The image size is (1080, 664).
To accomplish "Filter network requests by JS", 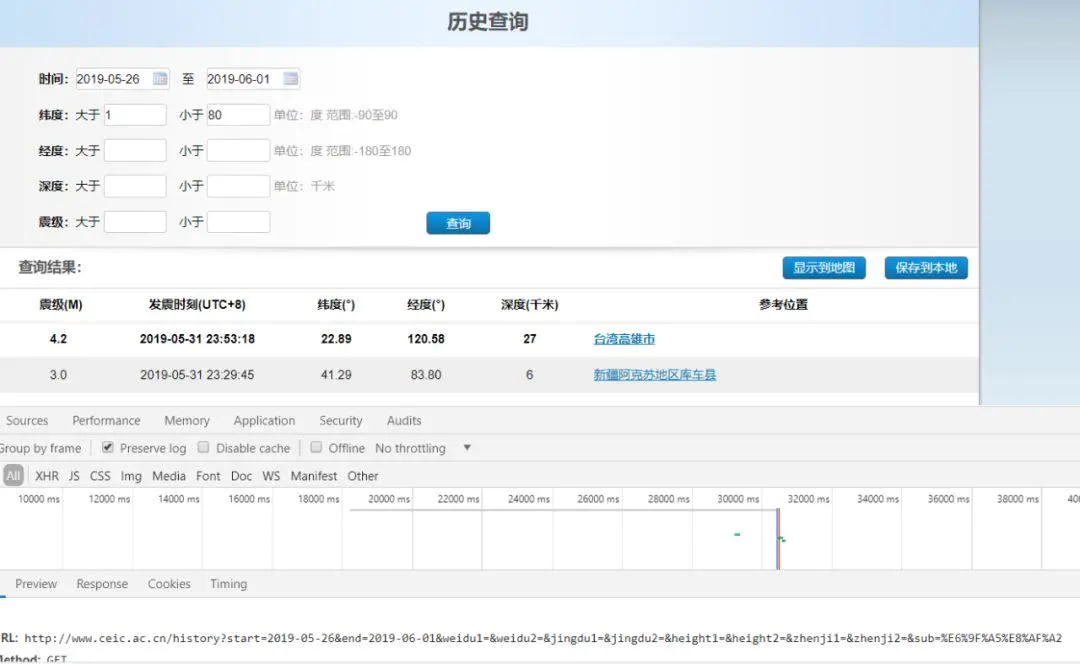I will pyautogui.click(x=74, y=476).
